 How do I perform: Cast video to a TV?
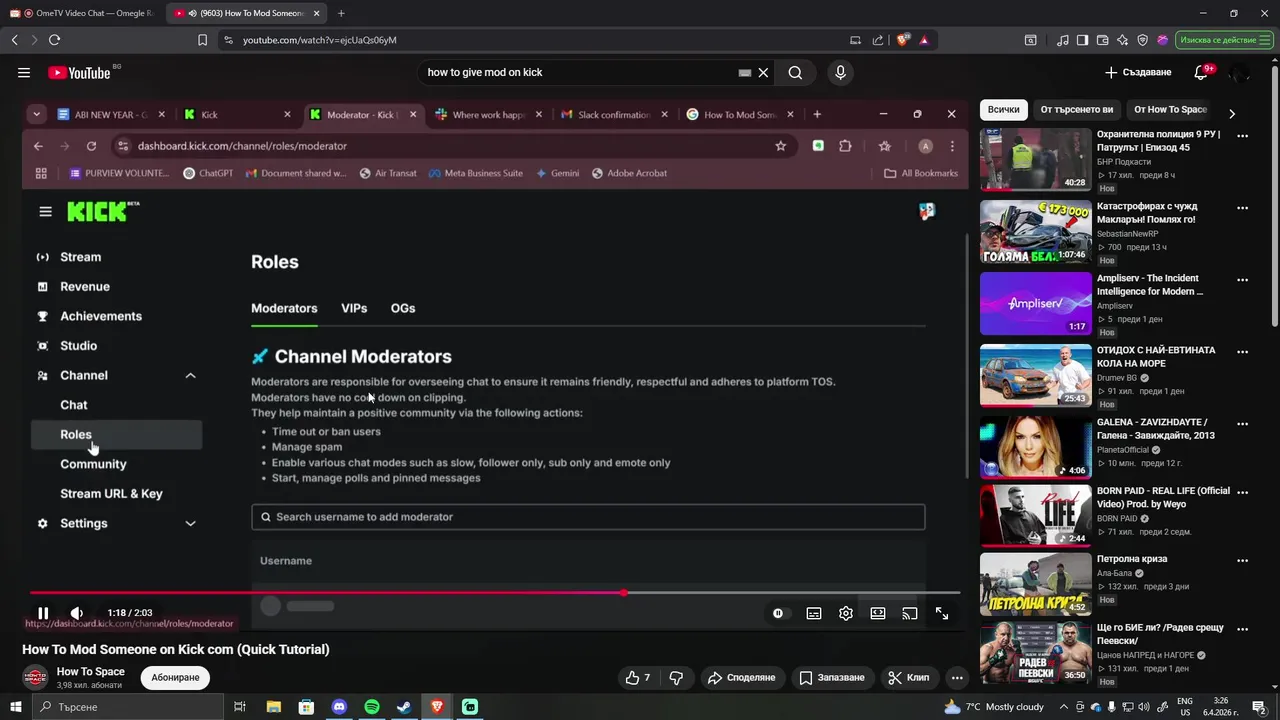pyautogui.click(x=910, y=613)
